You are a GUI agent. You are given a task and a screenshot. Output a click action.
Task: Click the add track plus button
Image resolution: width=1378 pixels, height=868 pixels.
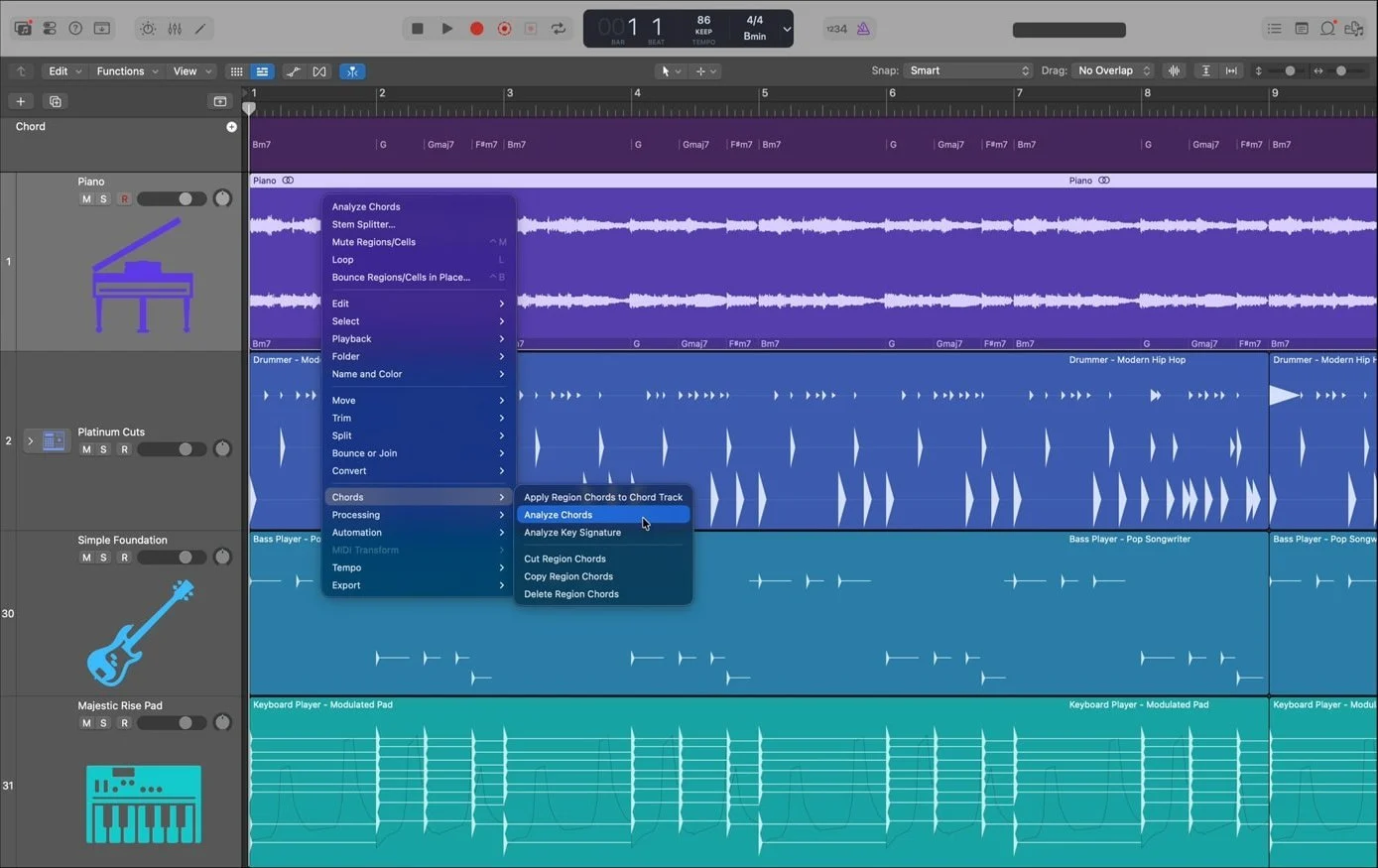[21, 101]
